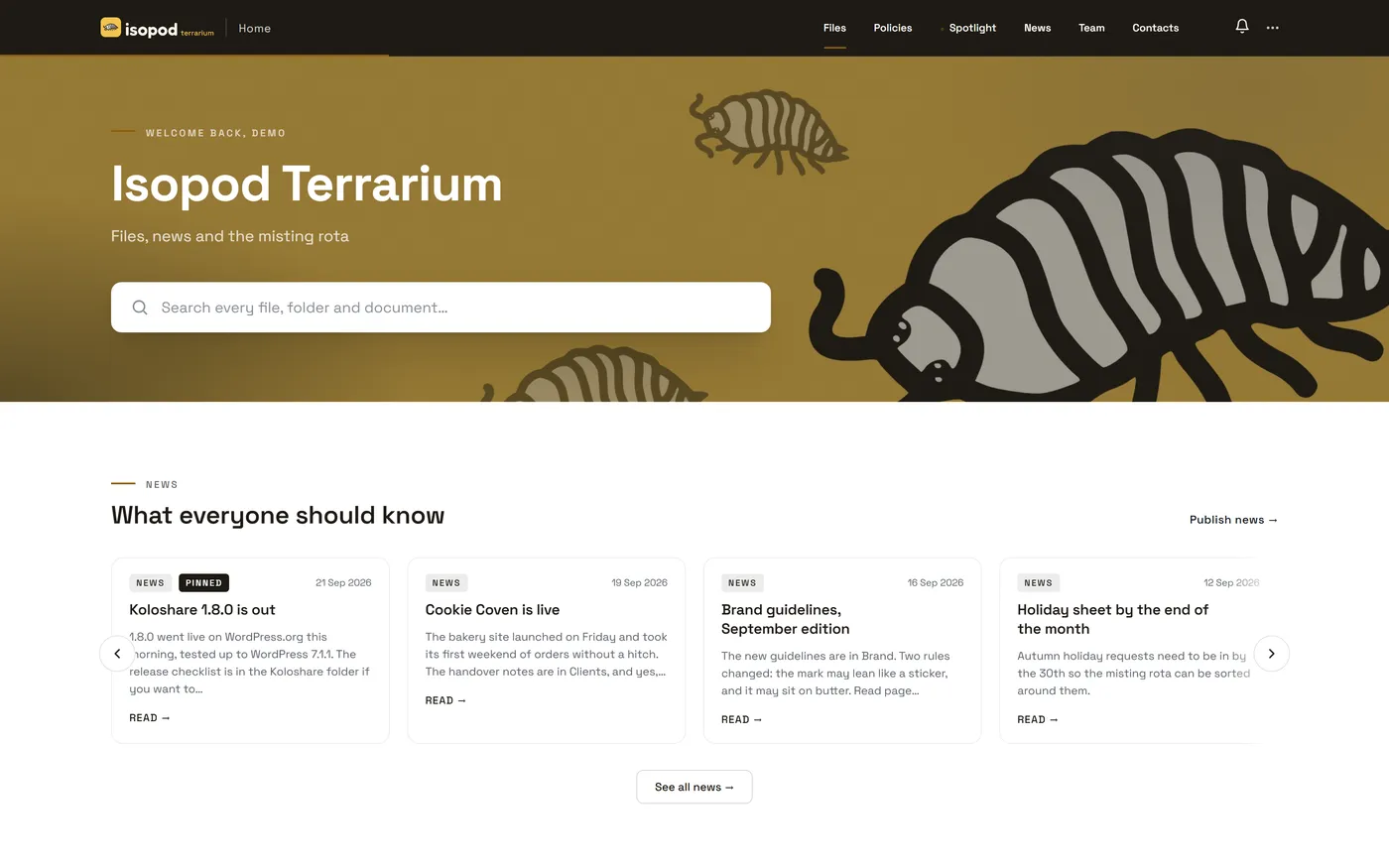Click the isopod terrarium logo icon
Viewport: 1389px width, 868px height.
110,28
